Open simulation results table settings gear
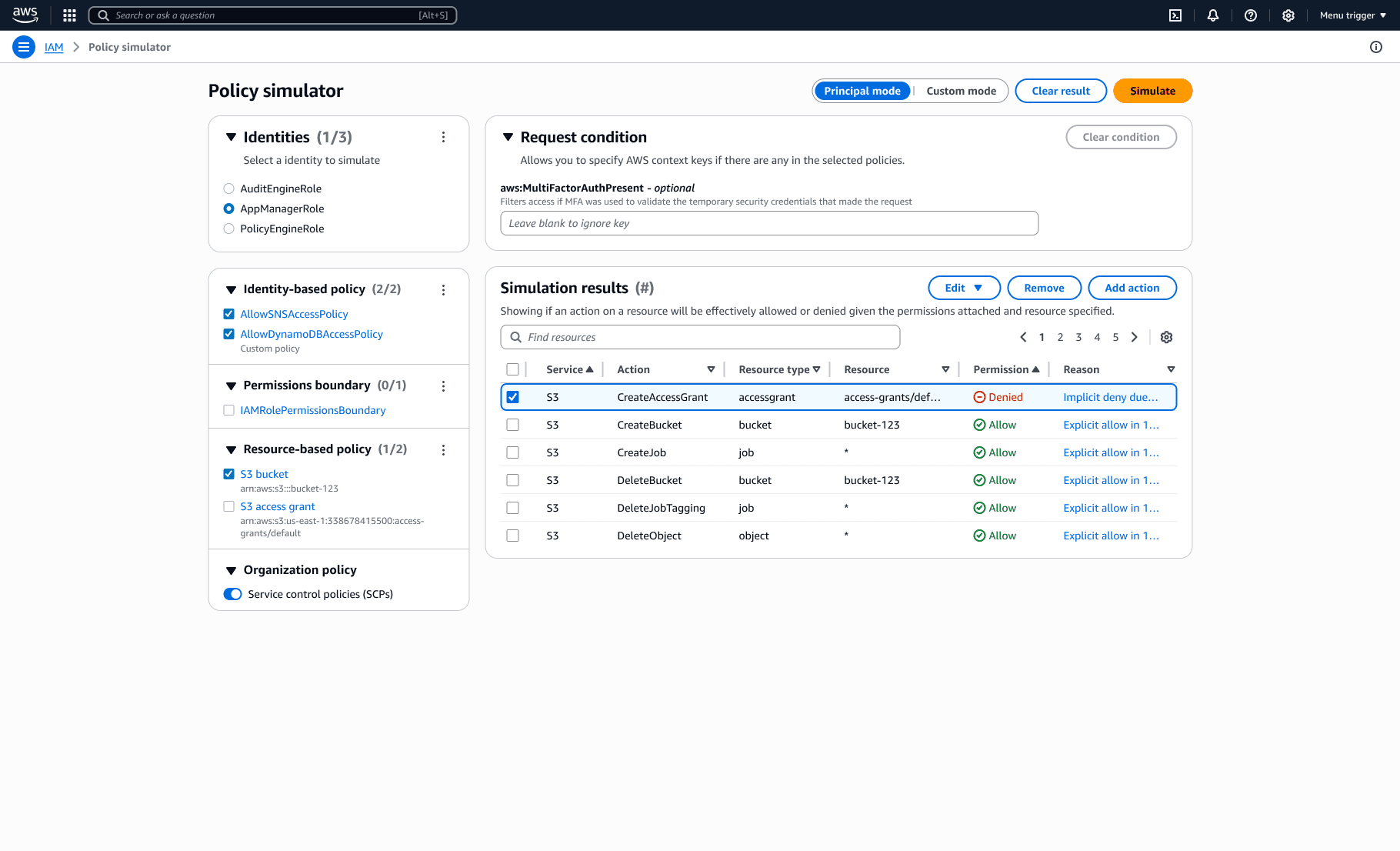1400x851 pixels. 1166,337
